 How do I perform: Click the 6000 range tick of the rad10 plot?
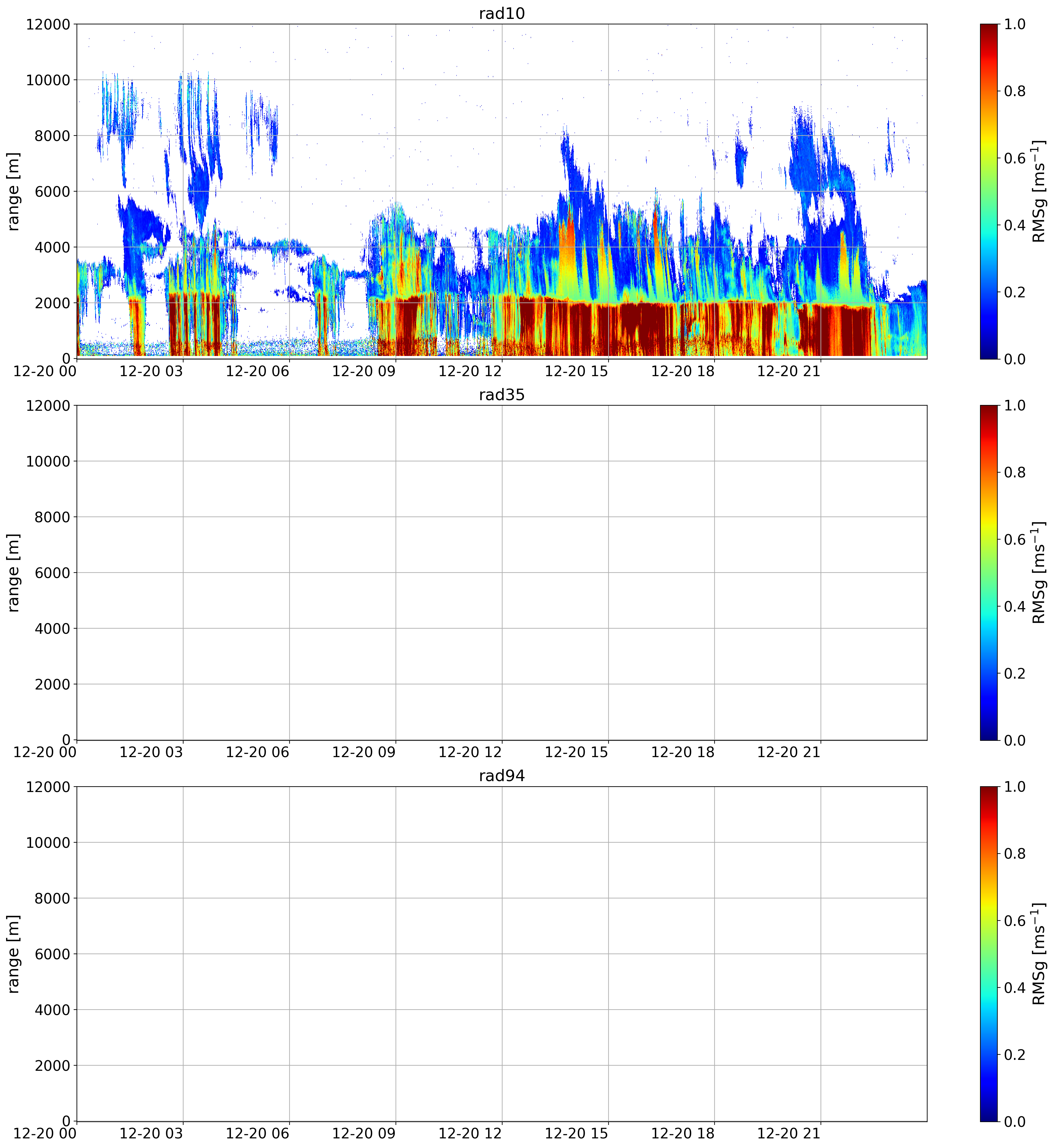click(52, 191)
